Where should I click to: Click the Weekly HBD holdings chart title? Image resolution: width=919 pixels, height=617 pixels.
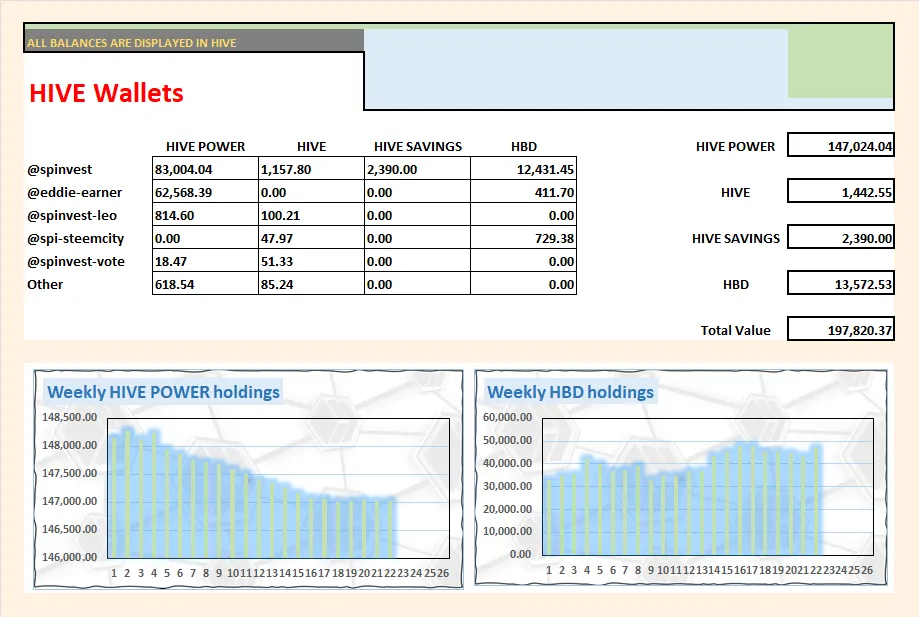(x=570, y=392)
